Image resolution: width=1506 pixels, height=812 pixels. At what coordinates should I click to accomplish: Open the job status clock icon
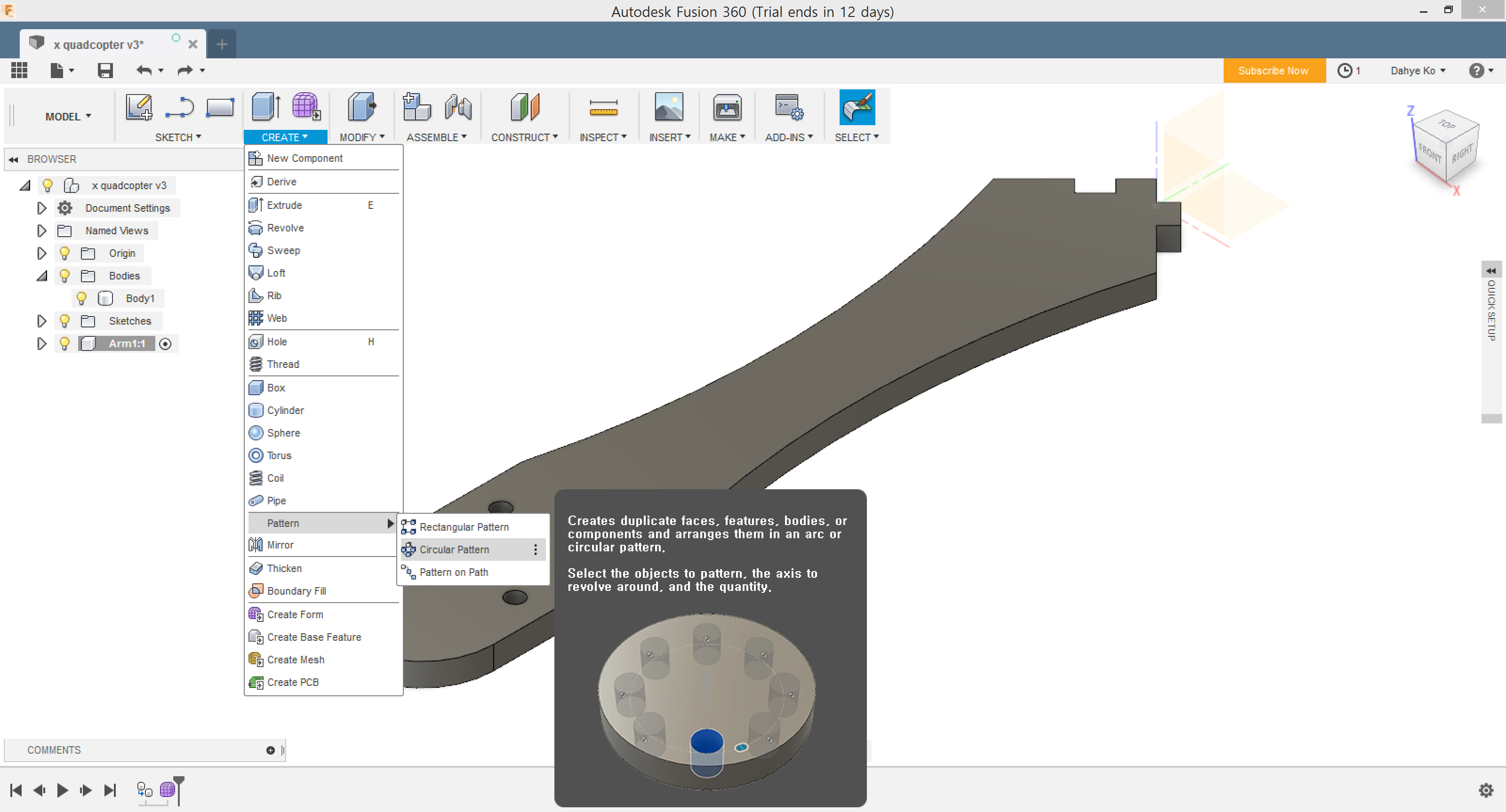[x=1344, y=71]
